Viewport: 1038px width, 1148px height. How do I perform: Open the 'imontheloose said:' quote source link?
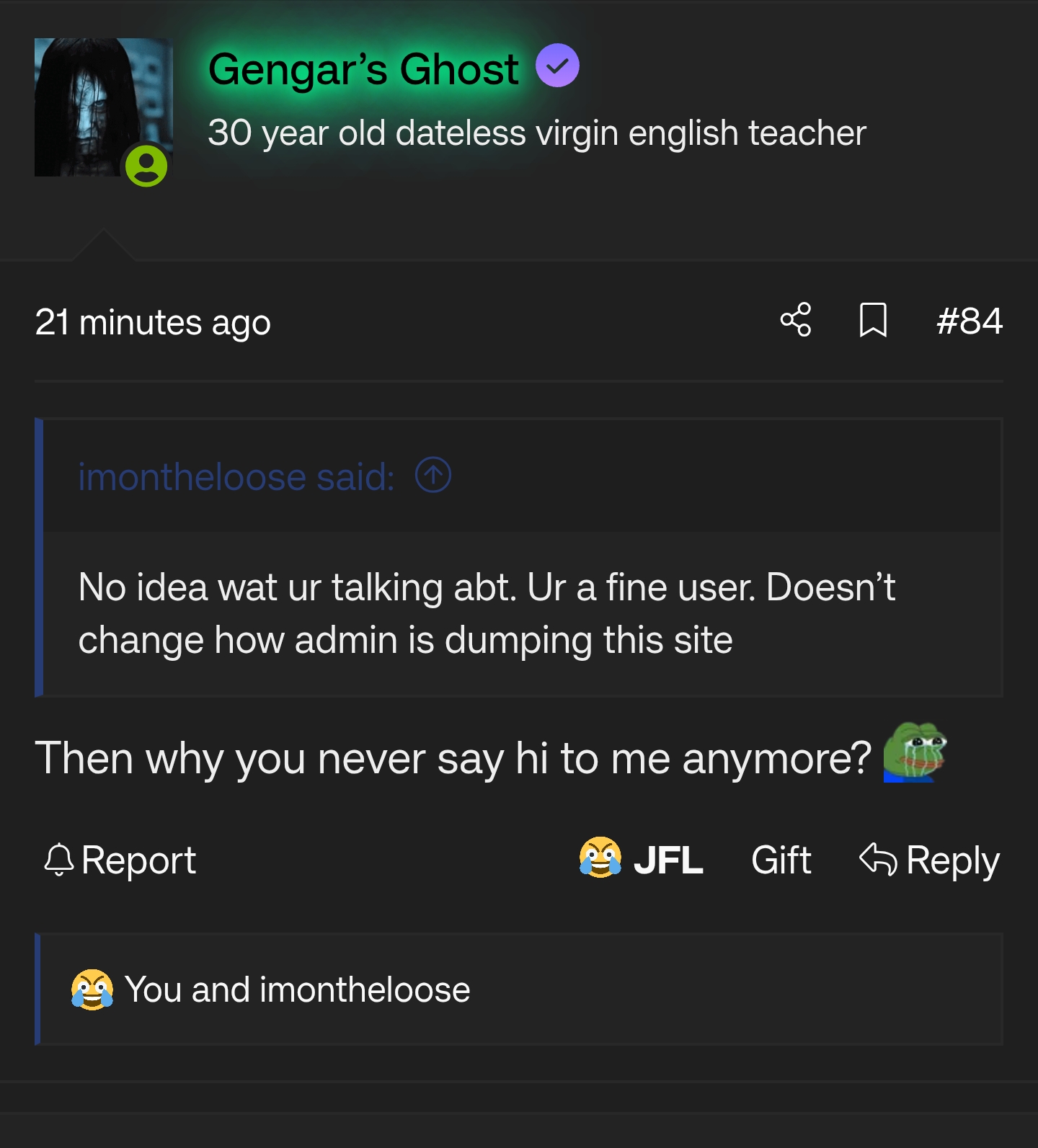pyautogui.click(x=236, y=477)
